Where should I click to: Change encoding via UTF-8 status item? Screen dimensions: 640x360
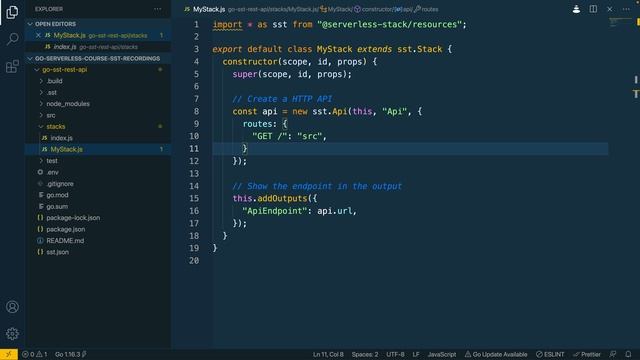395,354
